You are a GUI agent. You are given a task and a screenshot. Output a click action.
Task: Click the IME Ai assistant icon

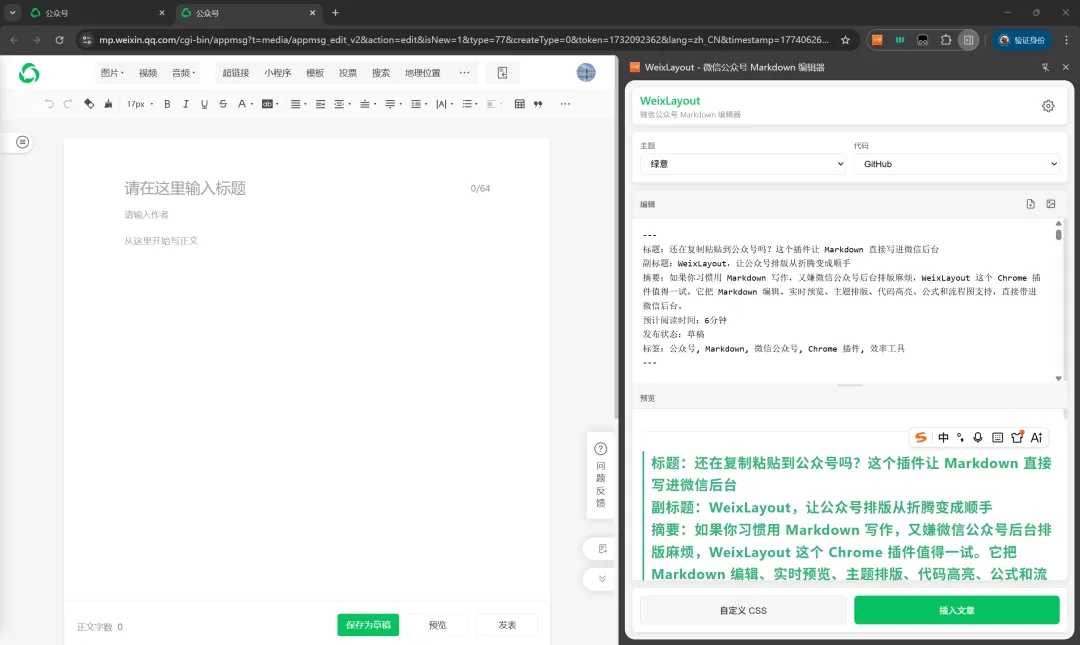[x=1036, y=438]
